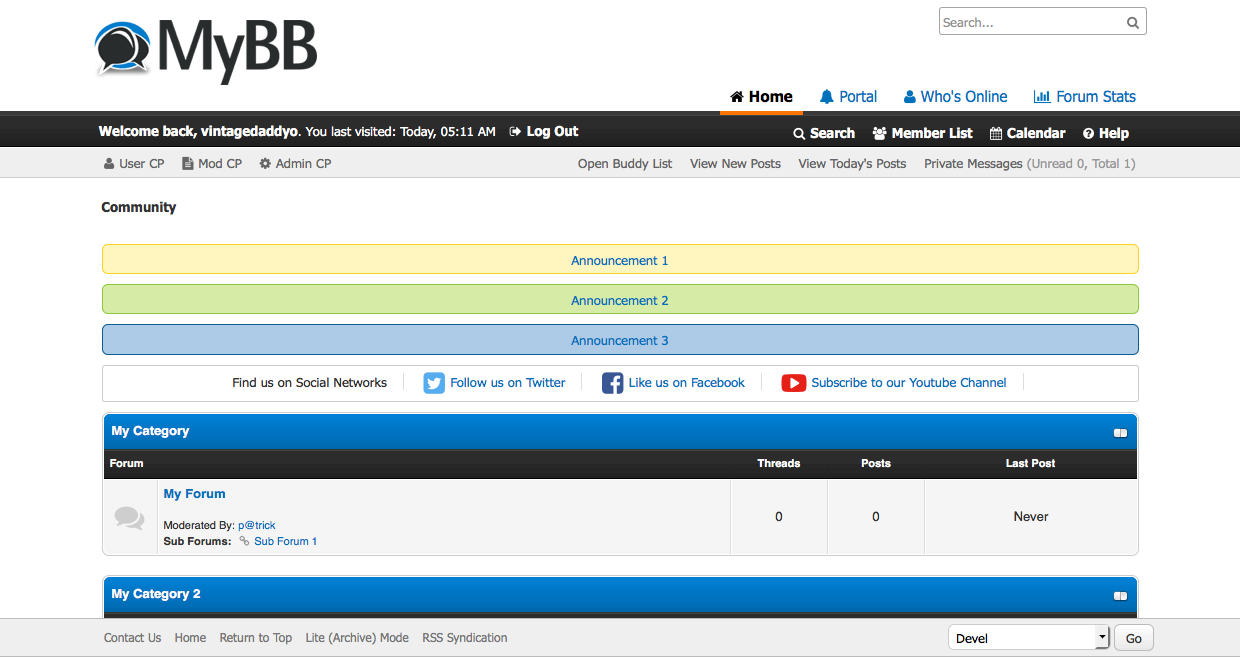Click View New Posts
This screenshot has height=657, width=1240.
735,163
